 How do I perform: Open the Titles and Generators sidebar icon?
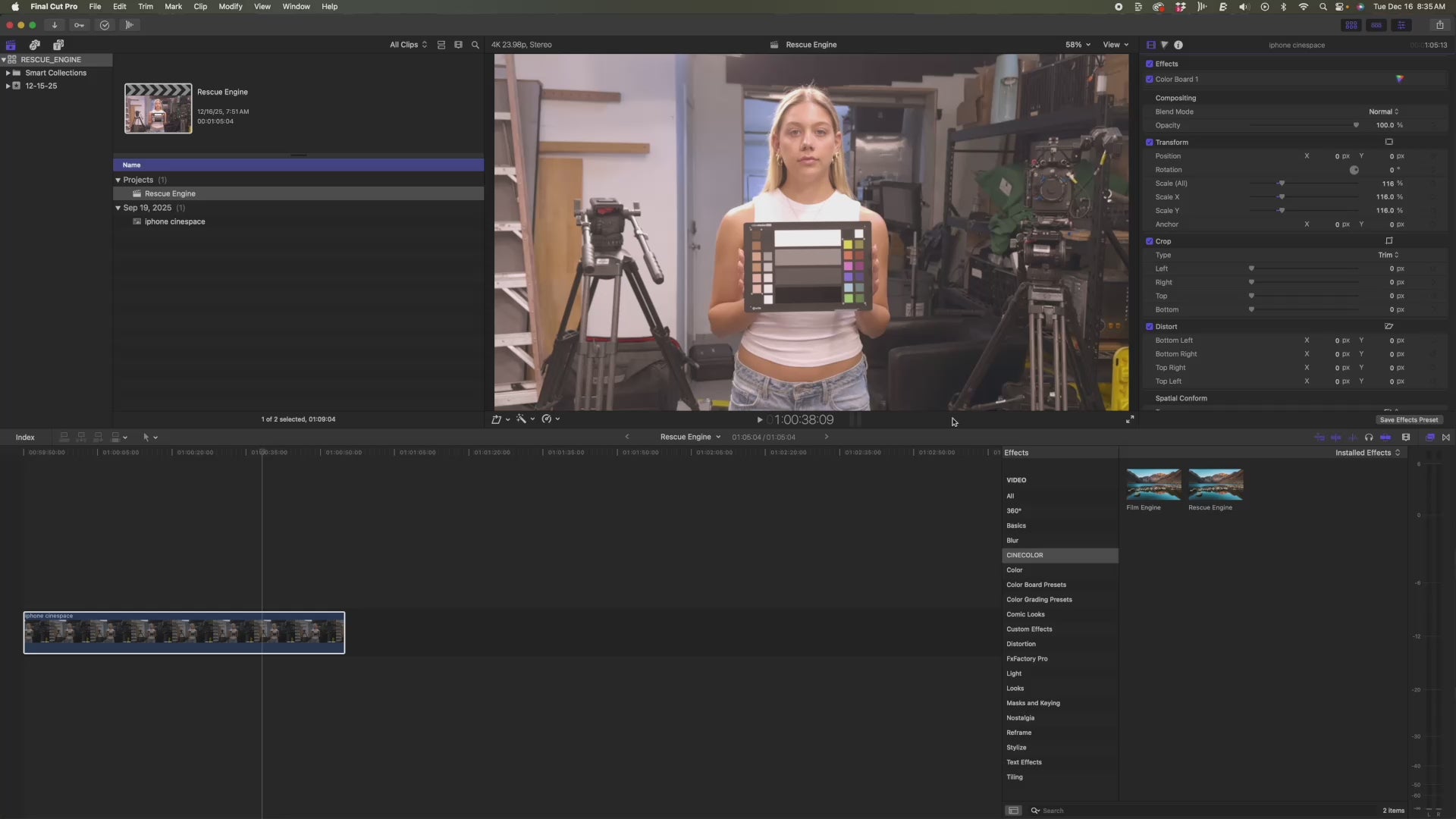point(58,45)
